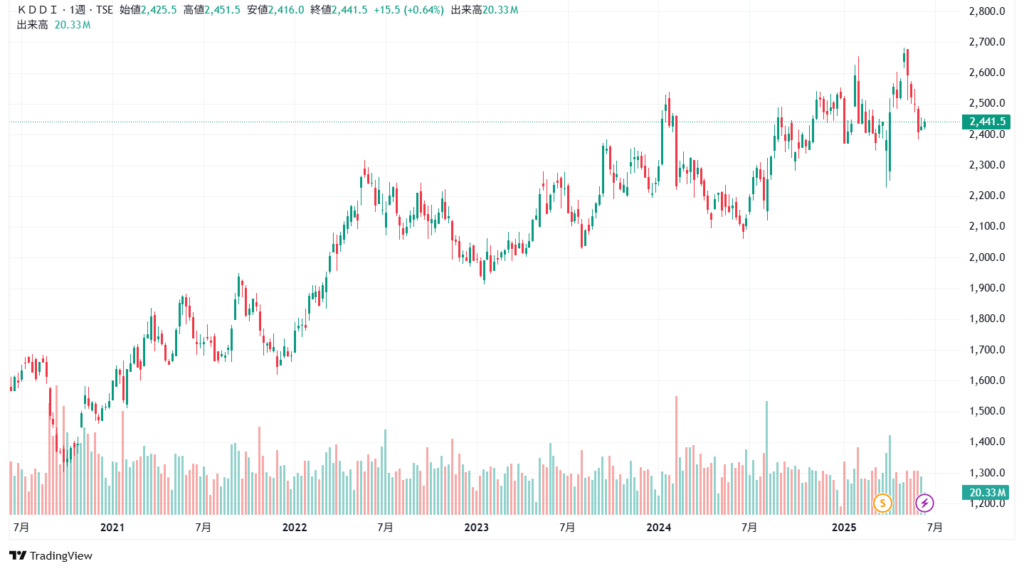This screenshot has width=1024, height=571.
Task: Select the 出来高 volume indicator legend
Action: (x=54, y=25)
